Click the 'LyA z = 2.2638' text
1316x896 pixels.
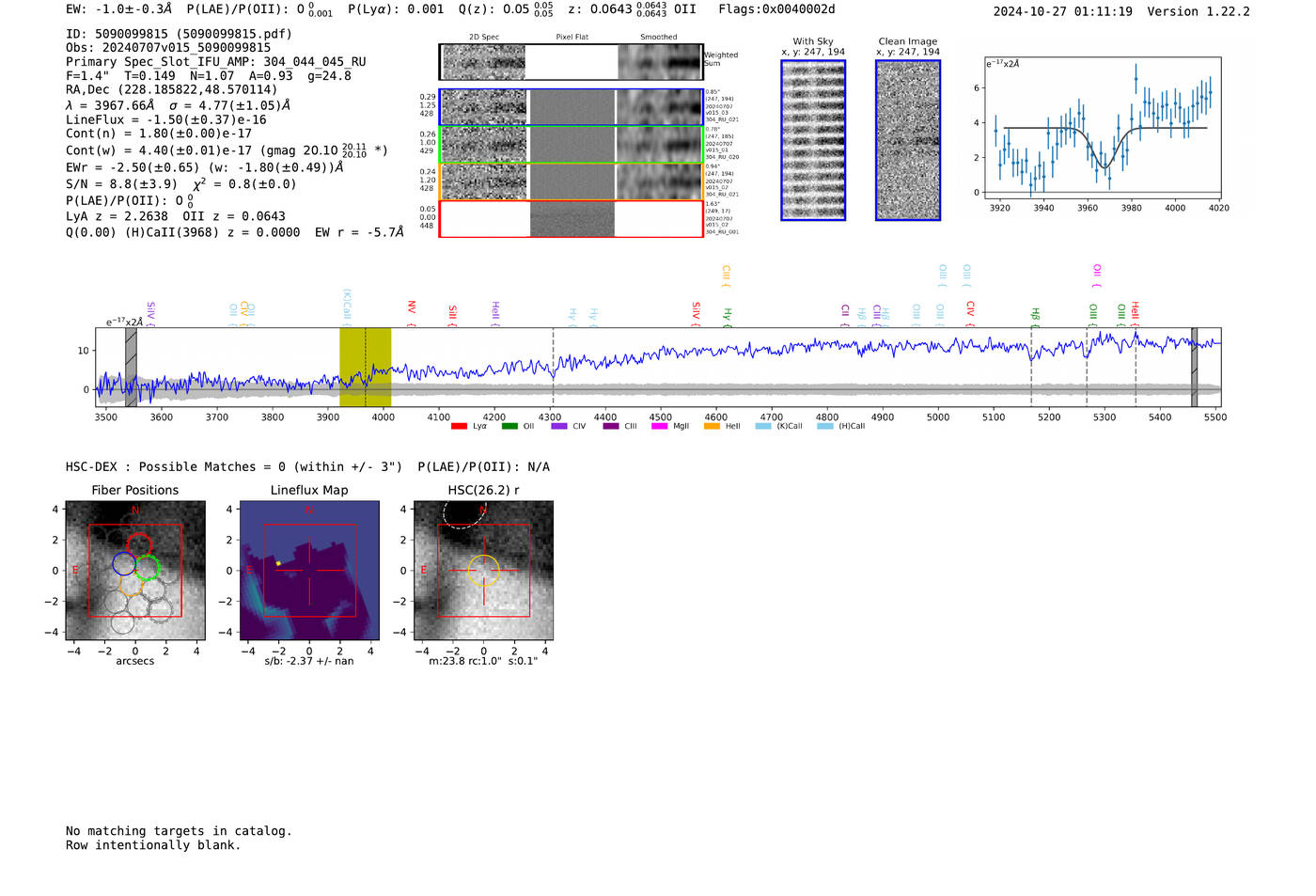[117, 216]
